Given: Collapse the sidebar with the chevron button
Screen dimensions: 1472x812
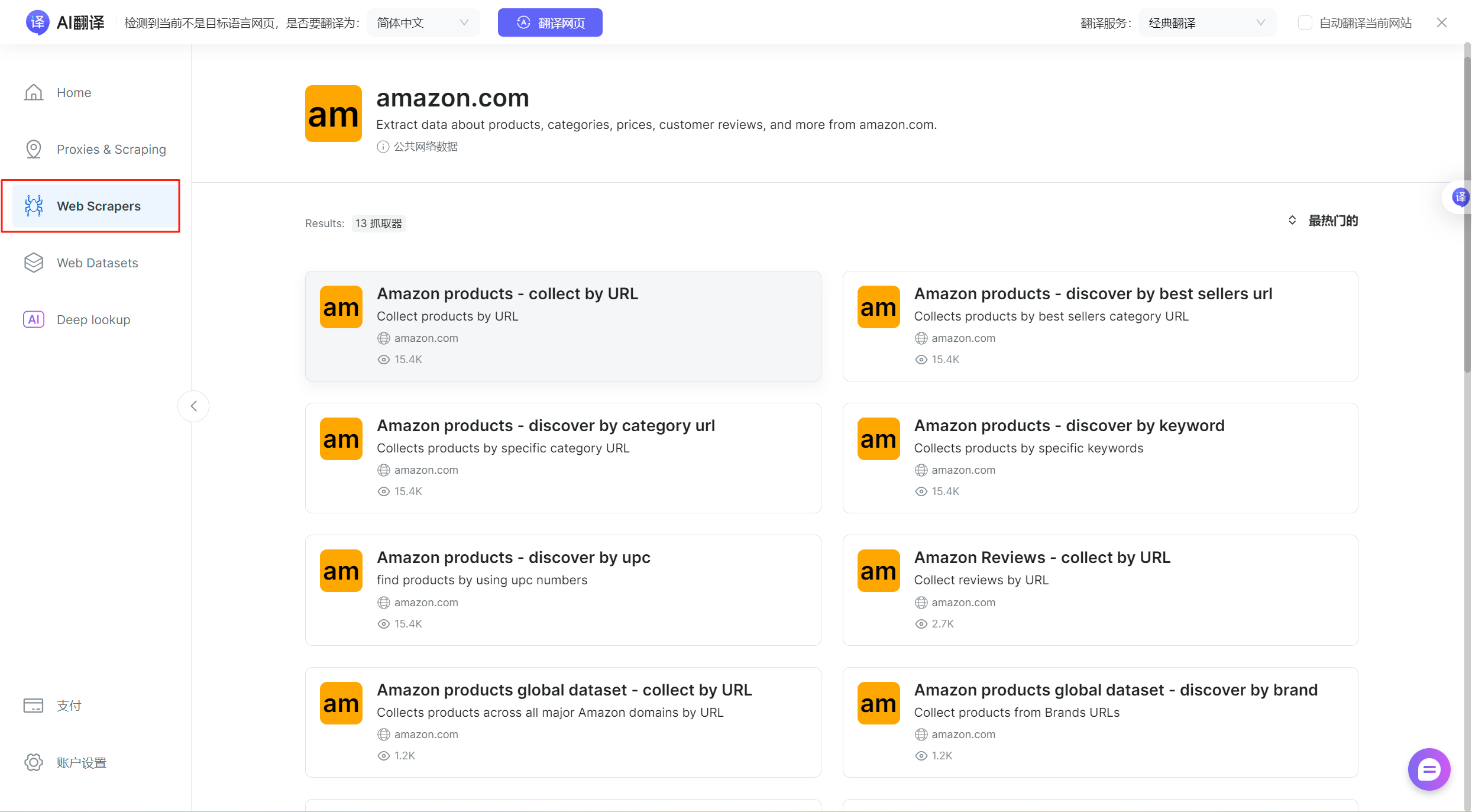Looking at the screenshot, I should click(x=193, y=406).
